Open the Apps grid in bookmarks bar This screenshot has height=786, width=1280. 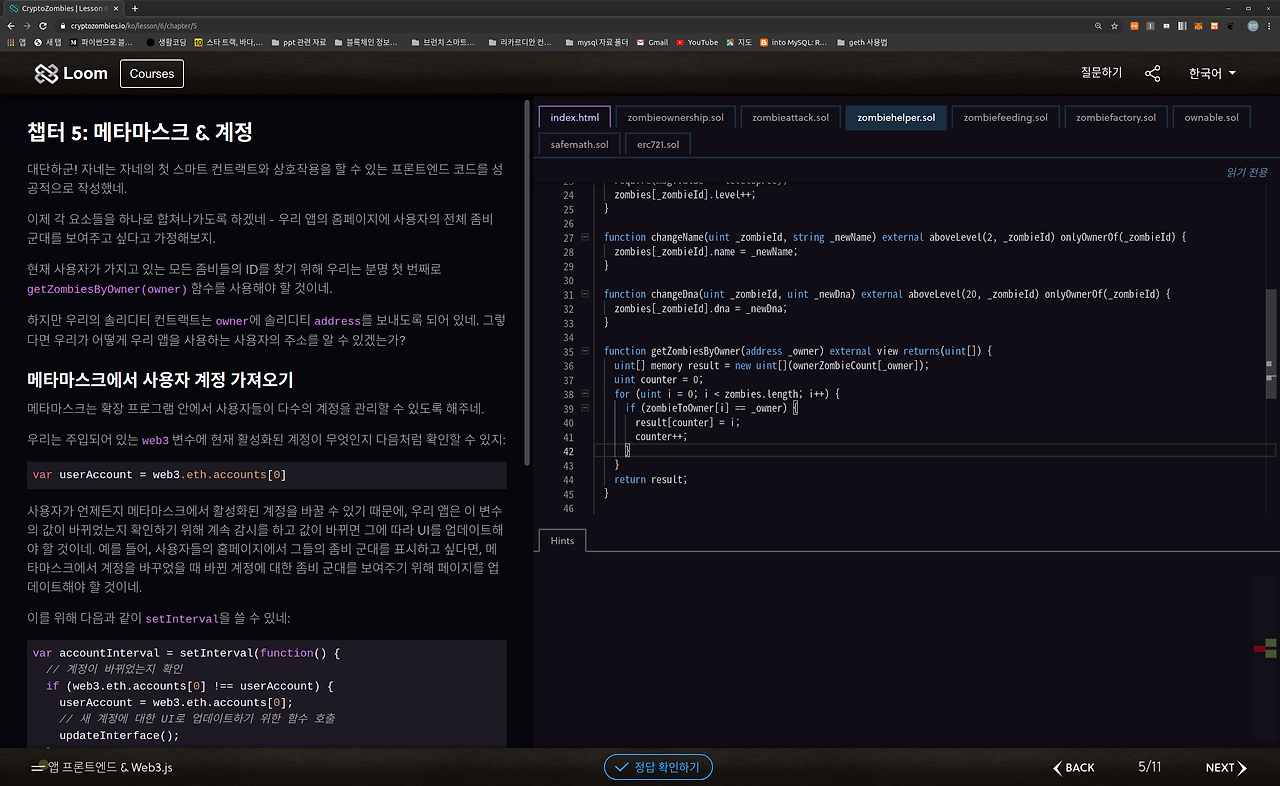pyautogui.click(x=15, y=42)
